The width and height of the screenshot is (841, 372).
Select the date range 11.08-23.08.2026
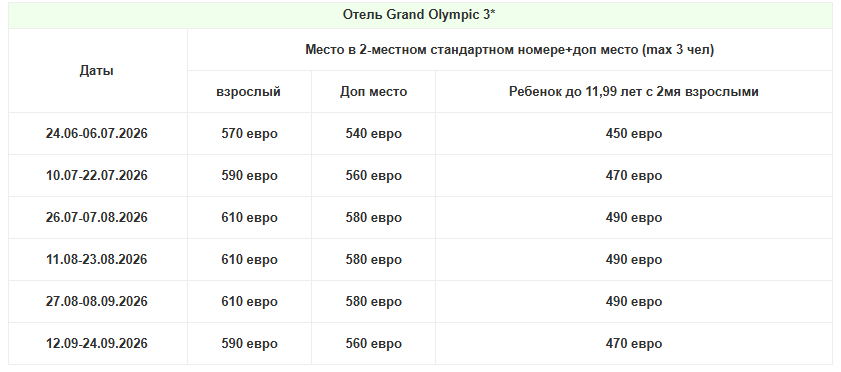97,259
